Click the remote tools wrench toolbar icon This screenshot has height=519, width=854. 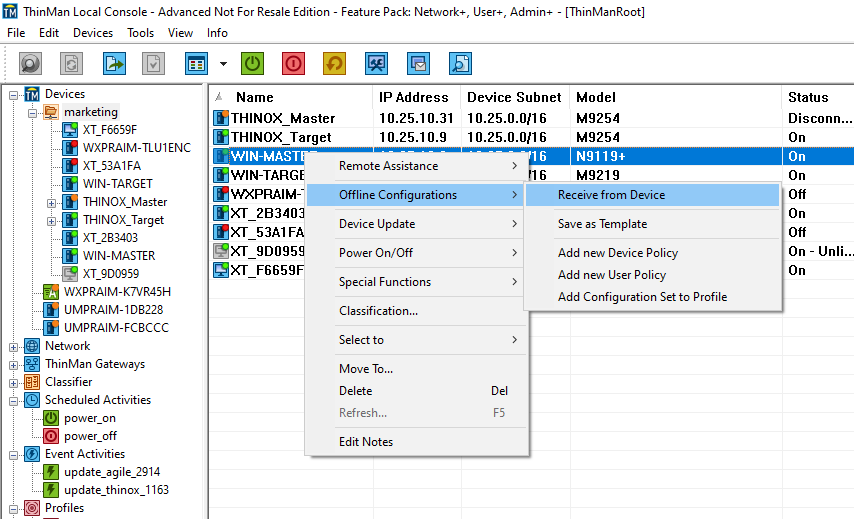376,64
